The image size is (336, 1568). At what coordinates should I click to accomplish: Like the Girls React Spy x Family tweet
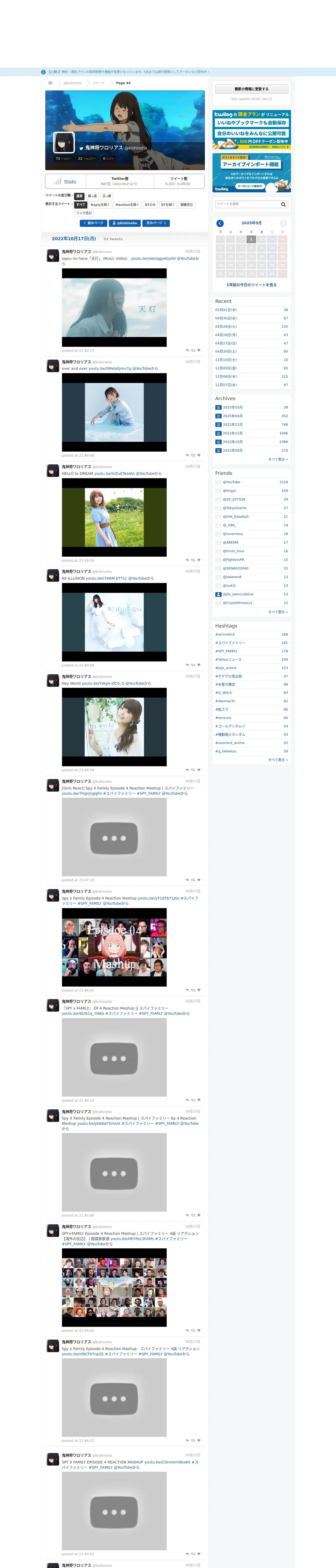[x=199, y=880]
